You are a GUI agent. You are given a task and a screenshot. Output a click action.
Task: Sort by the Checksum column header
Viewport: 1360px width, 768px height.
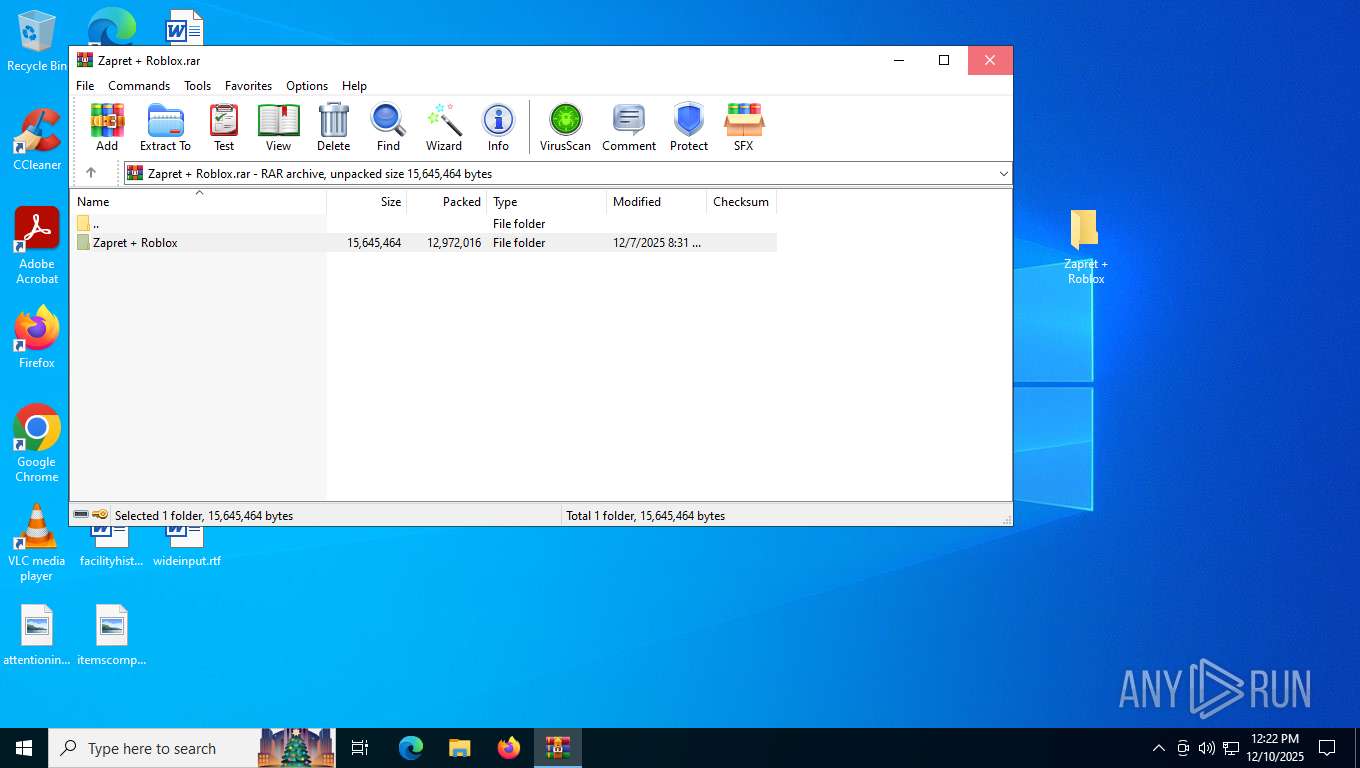[741, 202]
